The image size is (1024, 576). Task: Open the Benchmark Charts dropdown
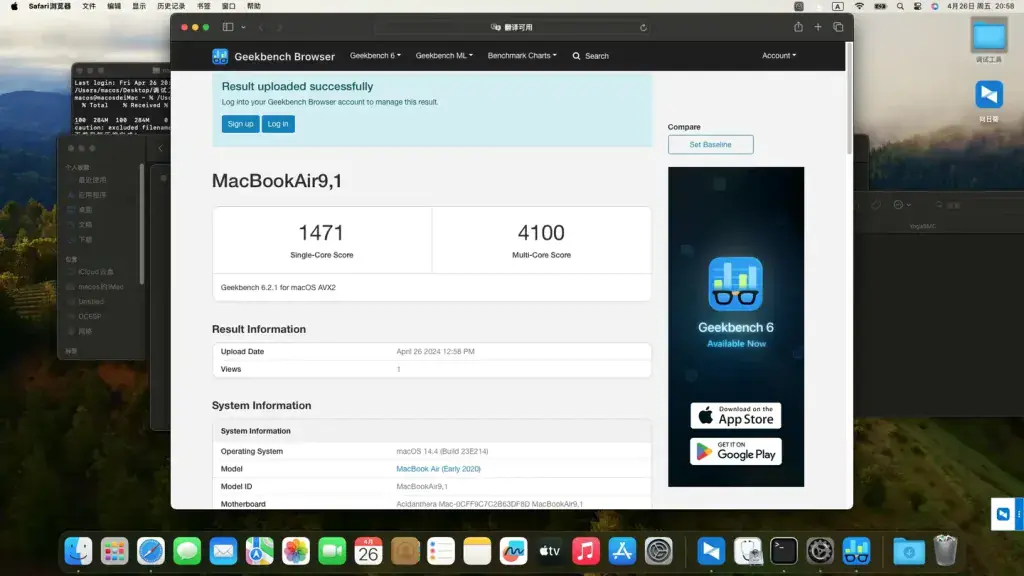[522, 56]
